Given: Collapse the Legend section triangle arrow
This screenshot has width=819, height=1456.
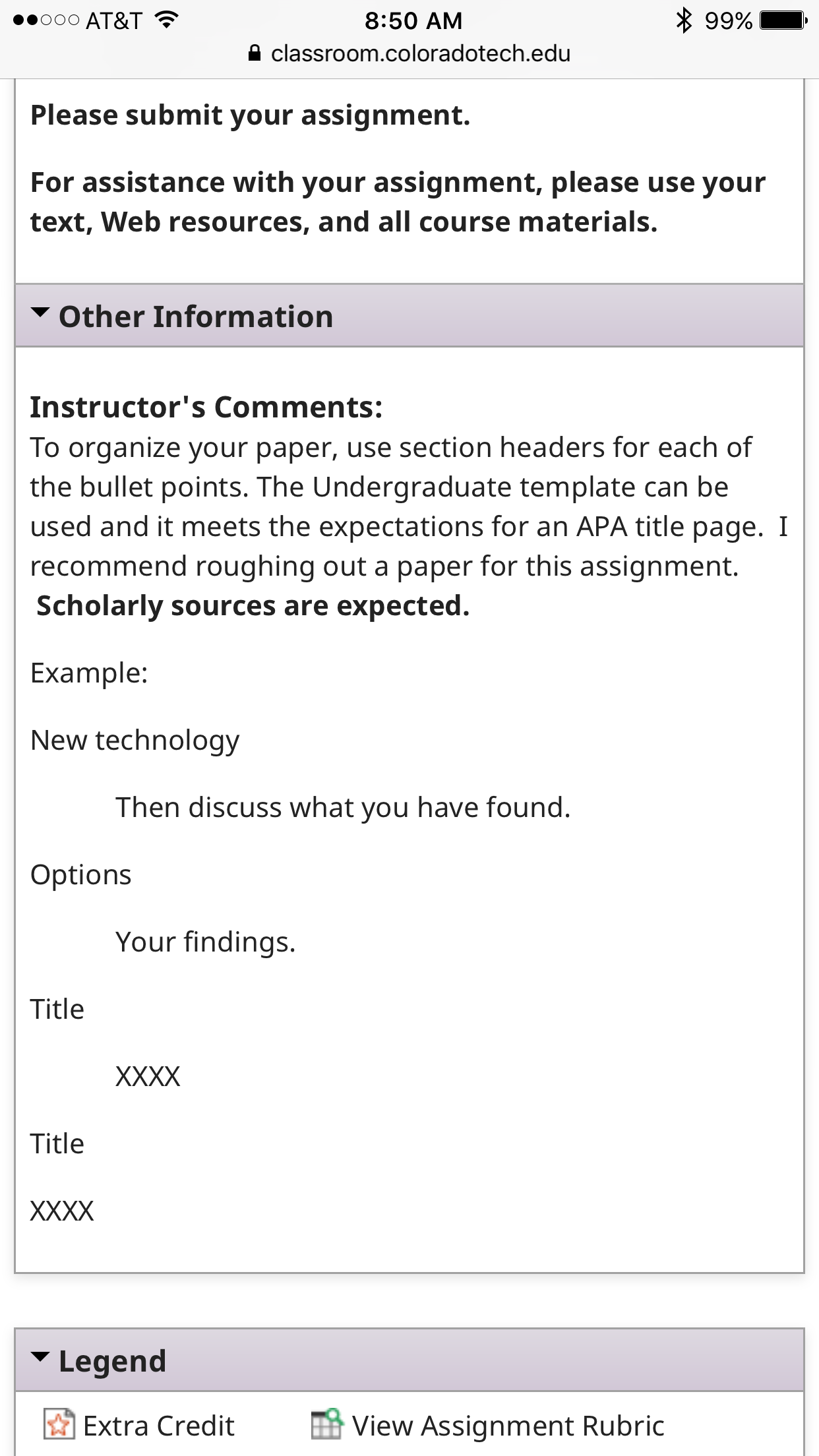Looking at the screenshot, I should 40,1357.
